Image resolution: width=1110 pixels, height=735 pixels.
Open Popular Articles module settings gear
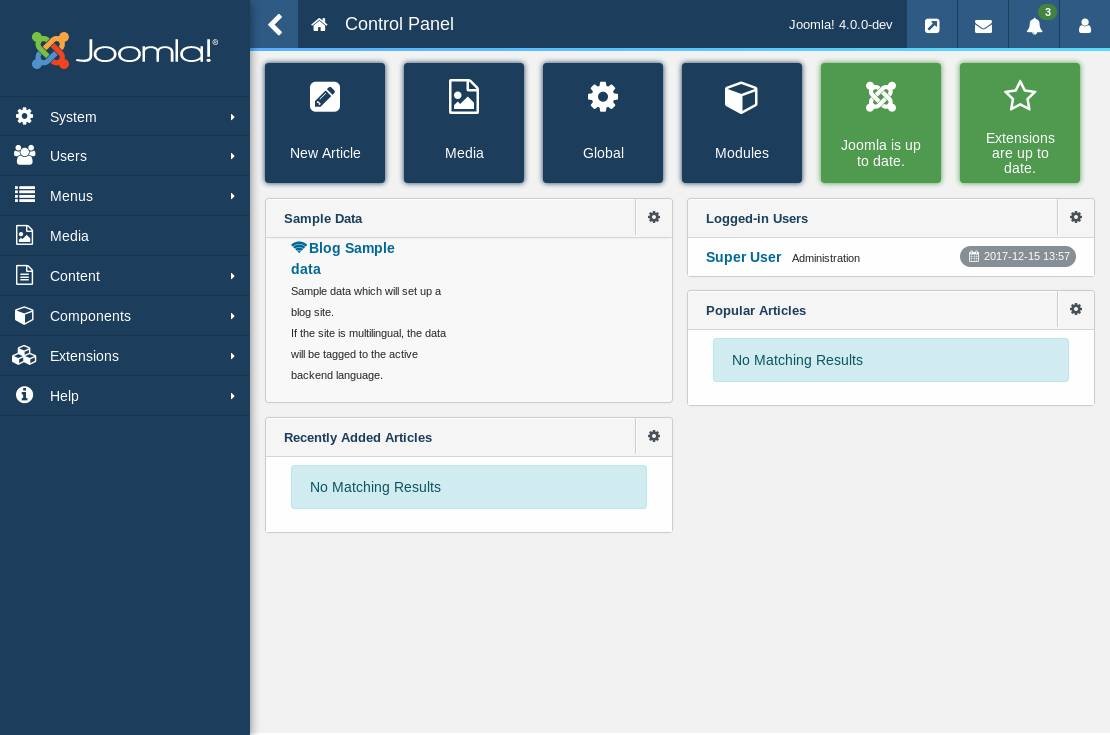1076,309
